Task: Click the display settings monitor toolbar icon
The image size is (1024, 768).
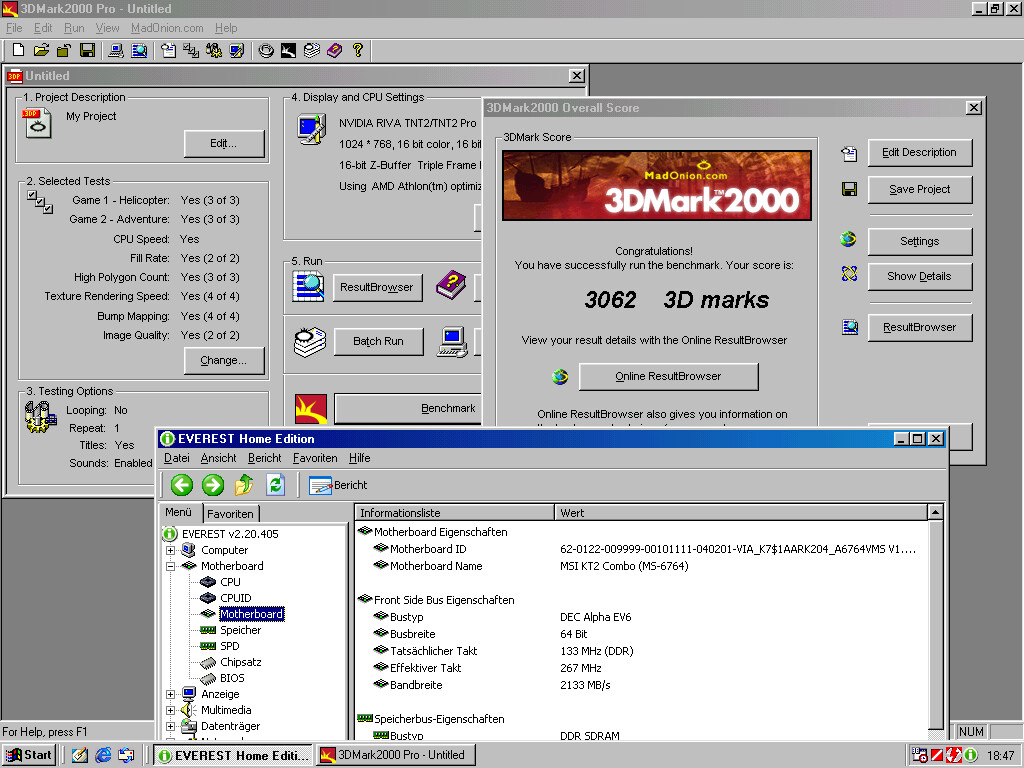Action: tap(236, 50)
